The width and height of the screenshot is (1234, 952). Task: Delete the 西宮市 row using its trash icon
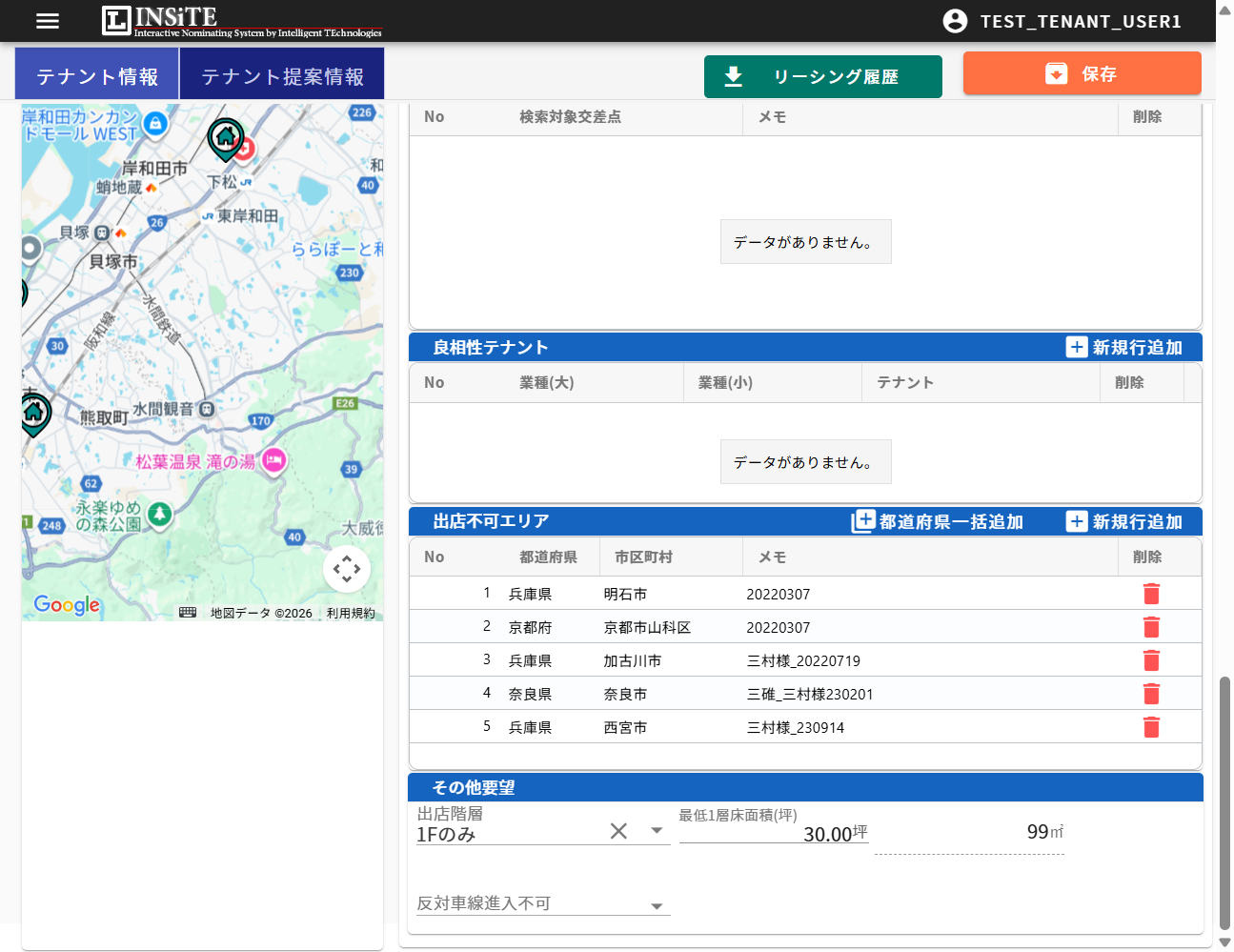(x=1151, y=726)
